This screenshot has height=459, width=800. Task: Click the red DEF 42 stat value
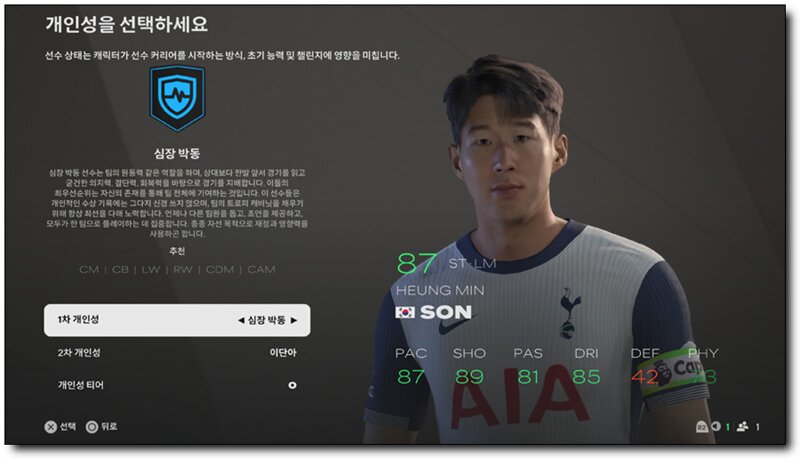645,377
